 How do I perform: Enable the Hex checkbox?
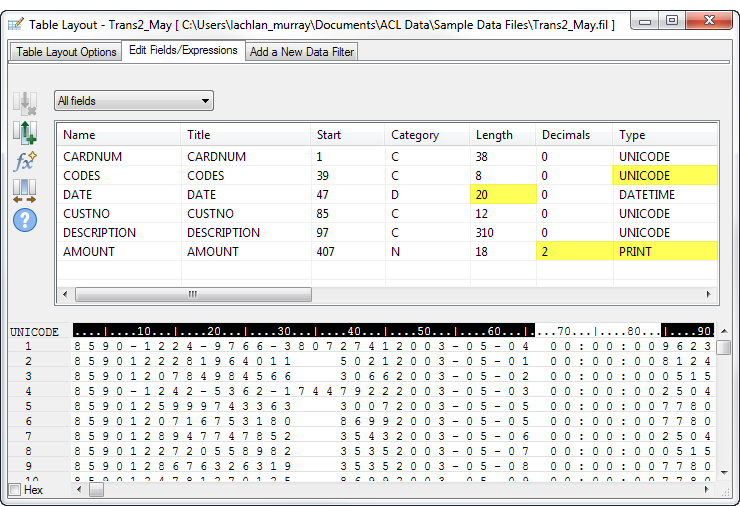[x=15, y=490]
